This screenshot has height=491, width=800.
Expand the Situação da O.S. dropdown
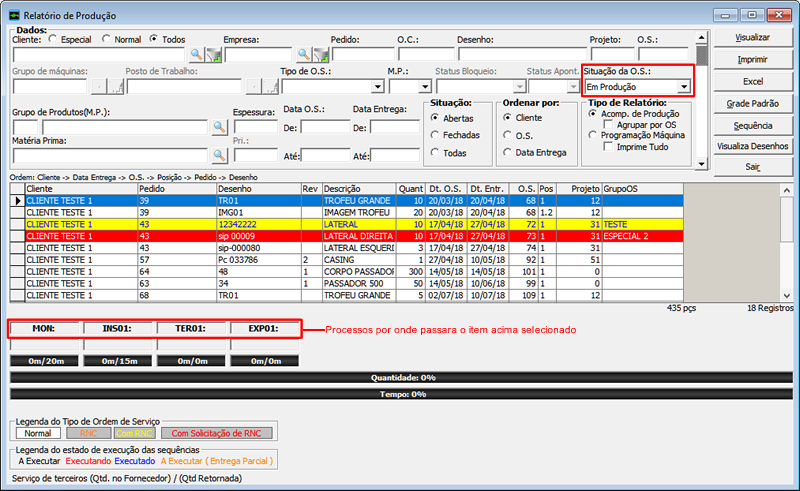click(684, 87)
